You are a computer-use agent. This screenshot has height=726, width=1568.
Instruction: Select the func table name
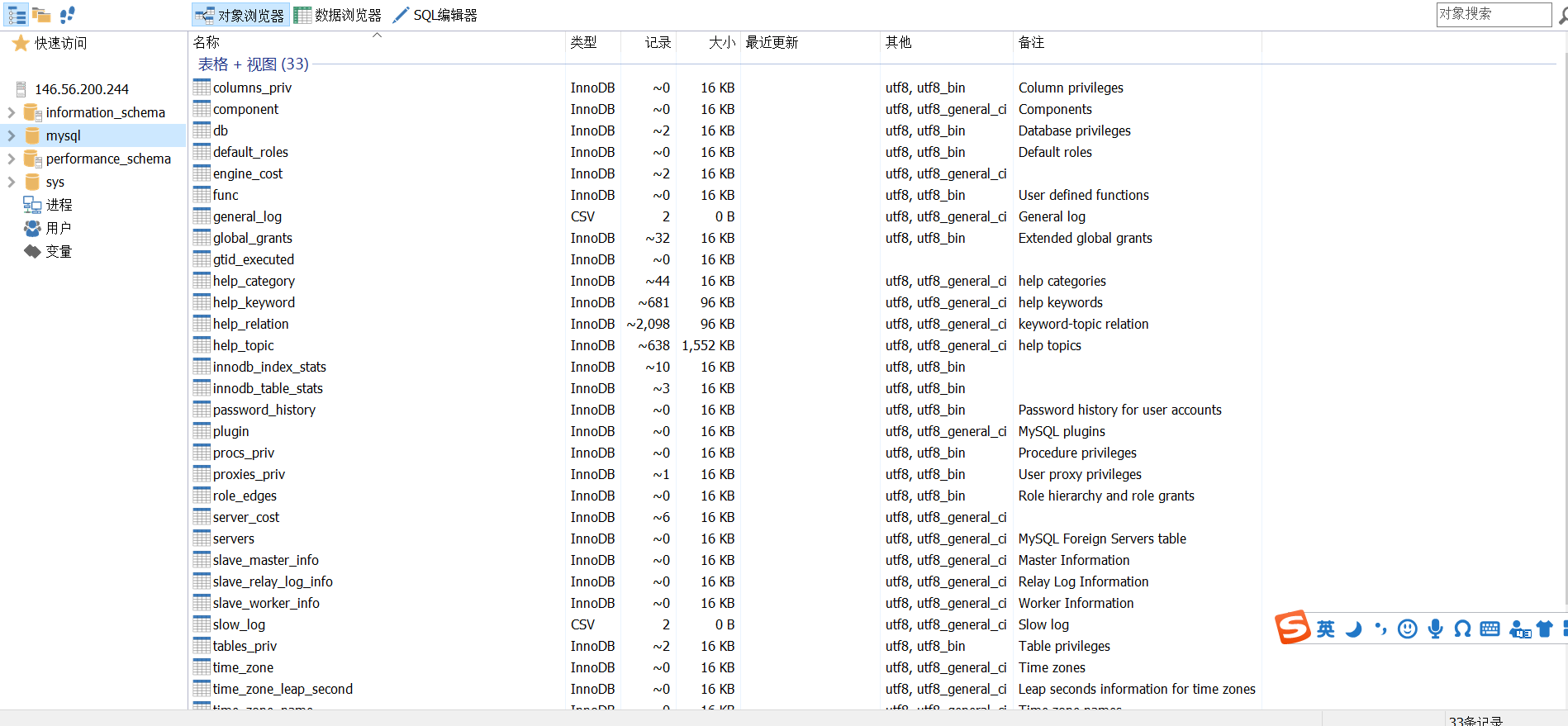pos(226,195)
